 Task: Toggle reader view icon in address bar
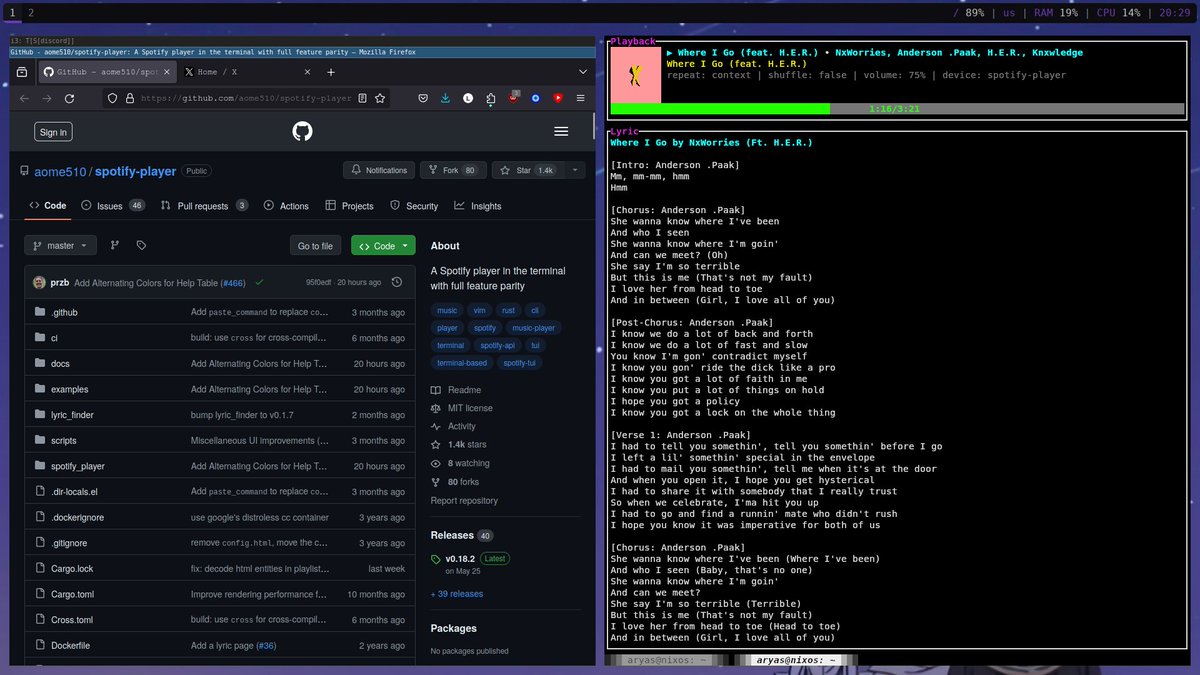(363, 98)
